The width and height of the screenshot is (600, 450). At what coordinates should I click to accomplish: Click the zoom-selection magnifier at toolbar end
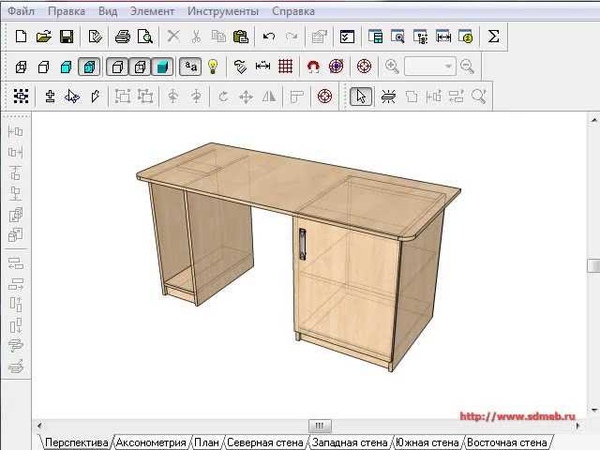point(479,96)
